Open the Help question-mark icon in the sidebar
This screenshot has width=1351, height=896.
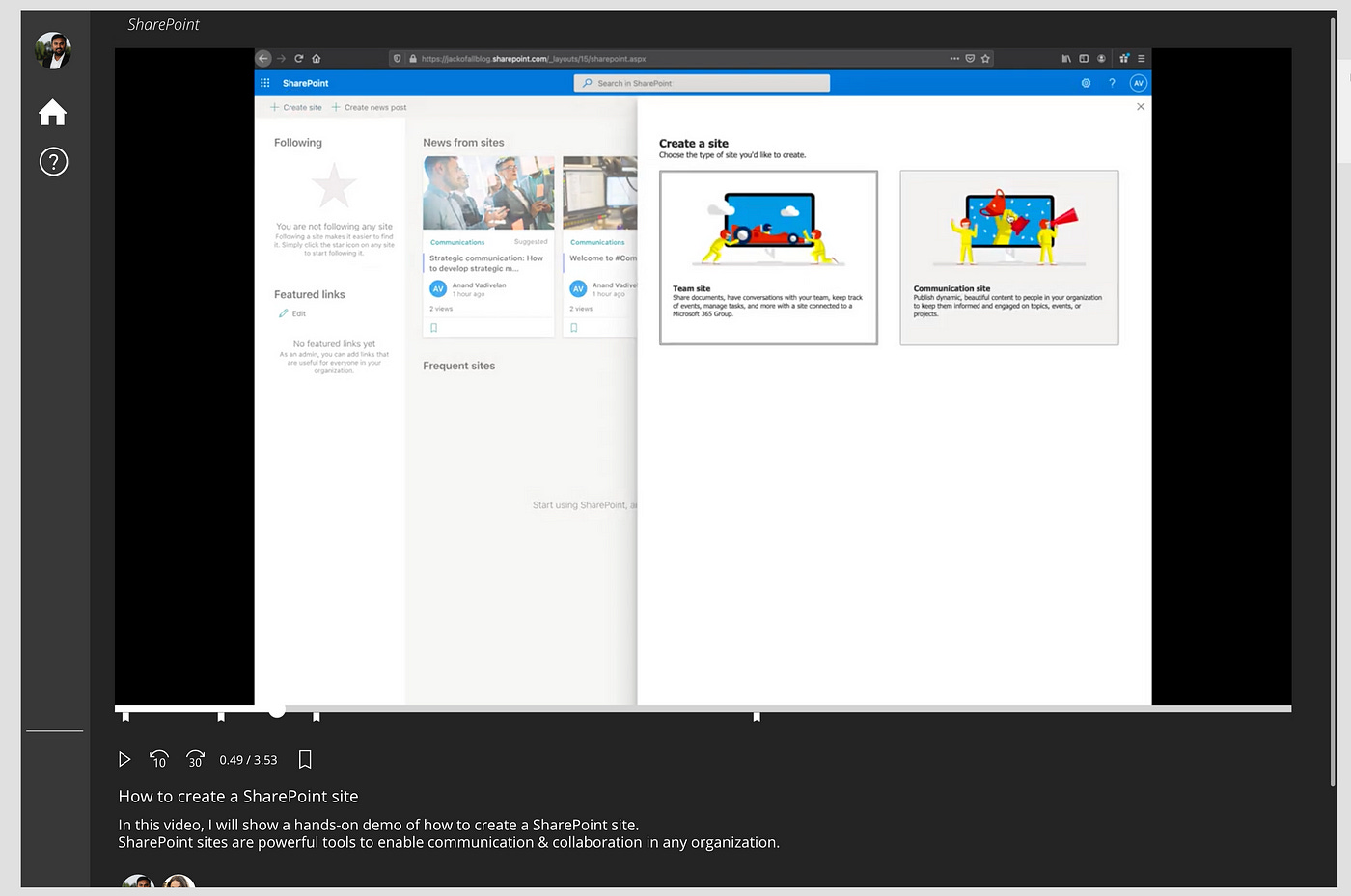pos(53,161)
